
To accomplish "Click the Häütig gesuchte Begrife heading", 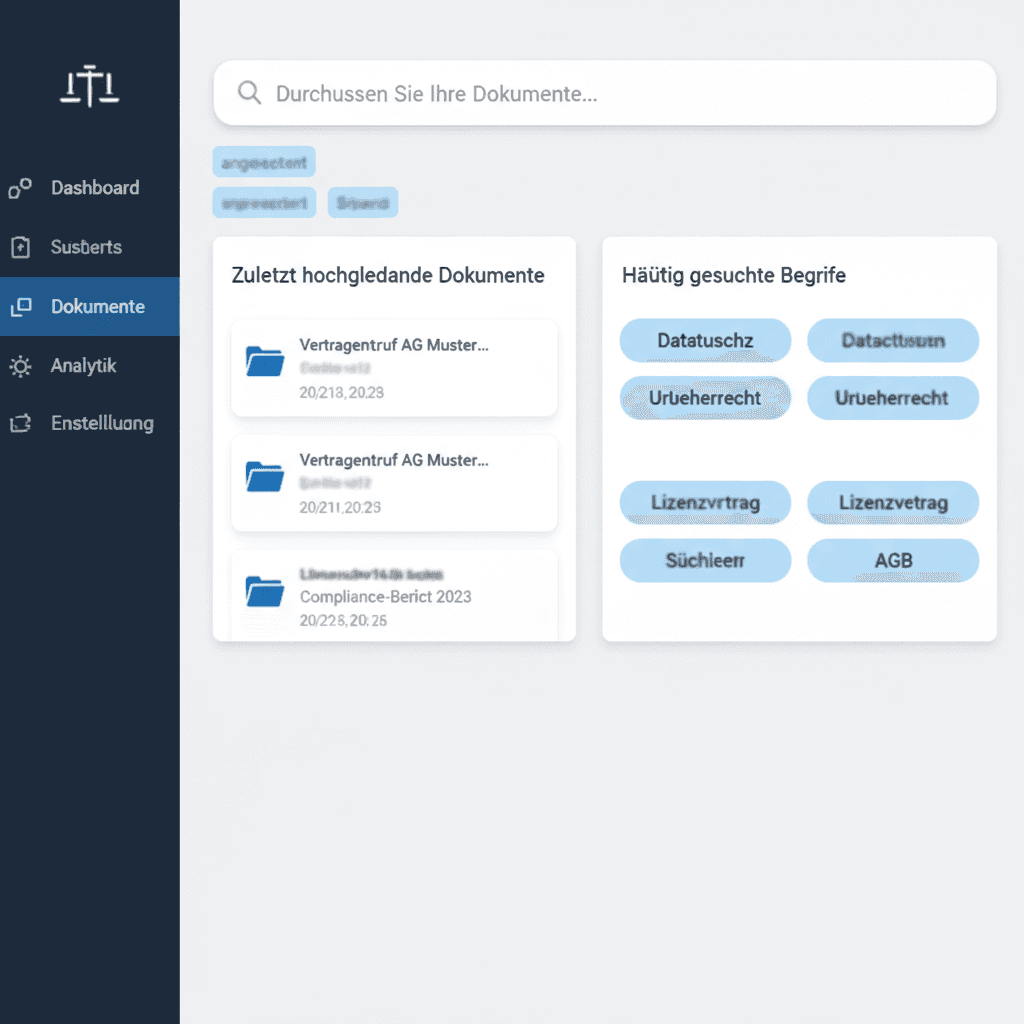I will coord(733,275).
